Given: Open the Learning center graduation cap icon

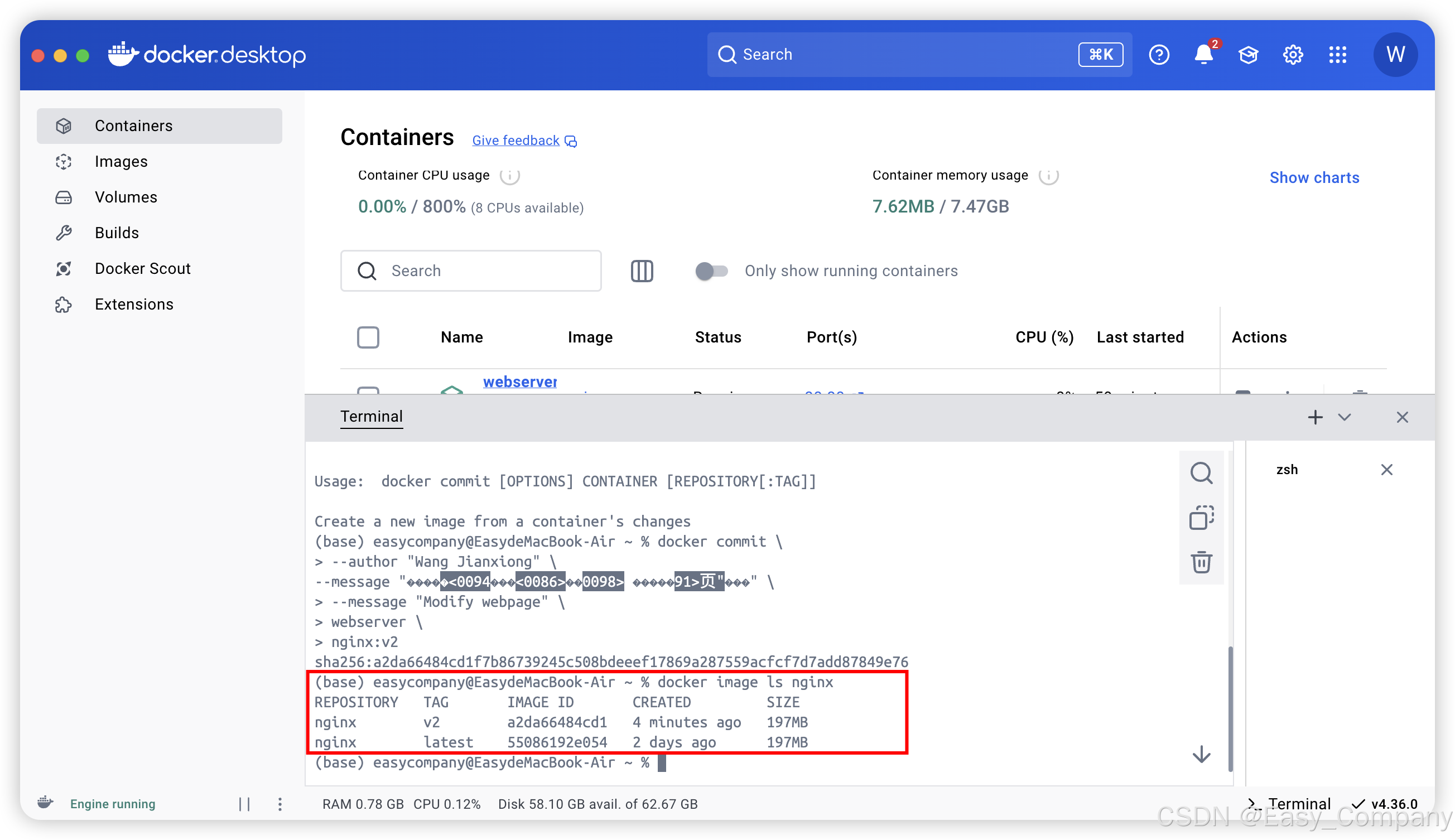Looking at the screenshot, I should pos(1248,55).
